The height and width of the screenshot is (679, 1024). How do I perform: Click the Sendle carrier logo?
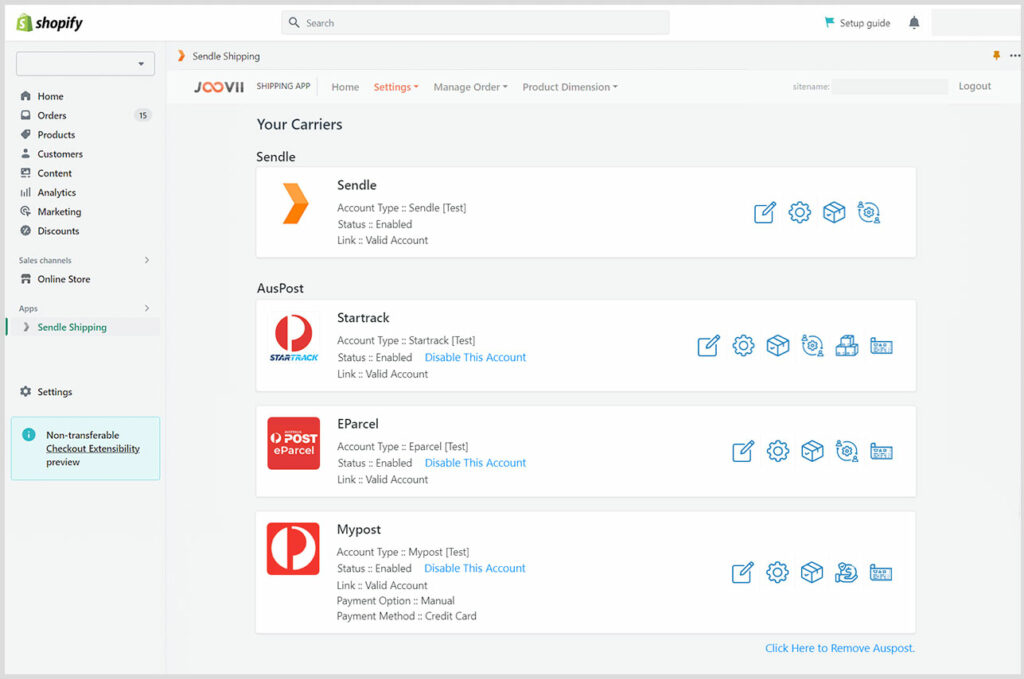pos(295,203)
